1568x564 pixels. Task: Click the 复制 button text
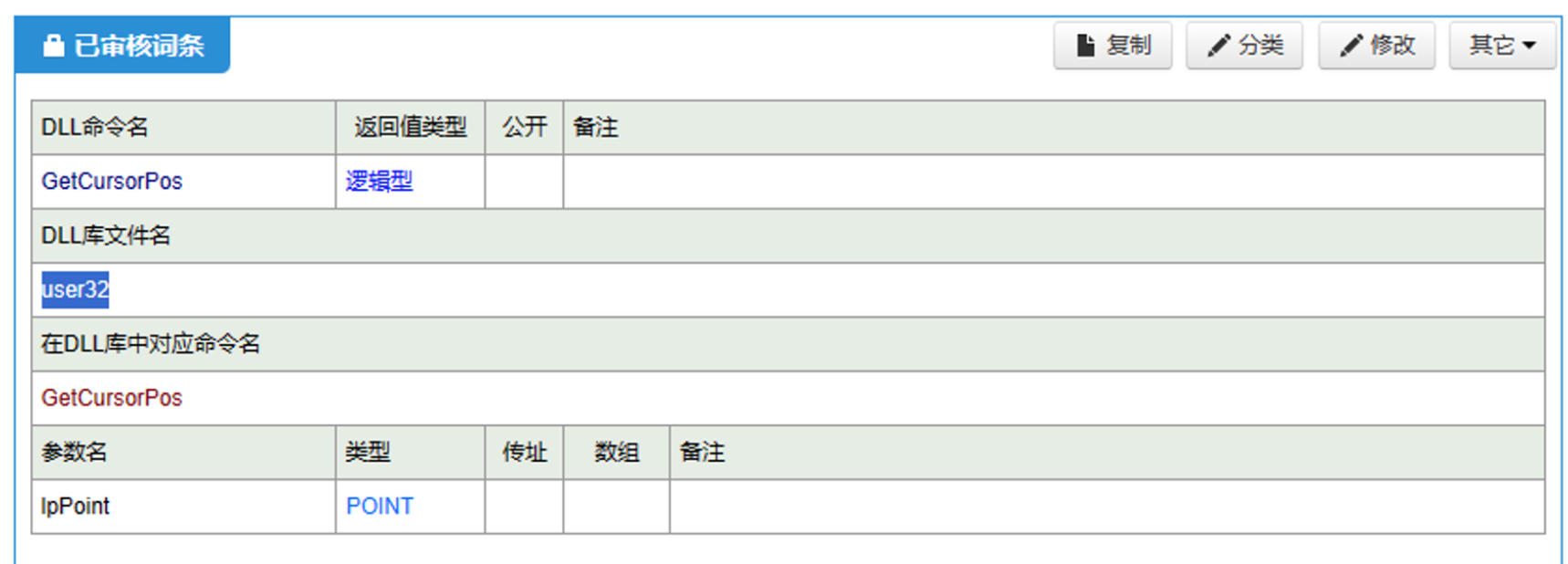click(1129, 45)
